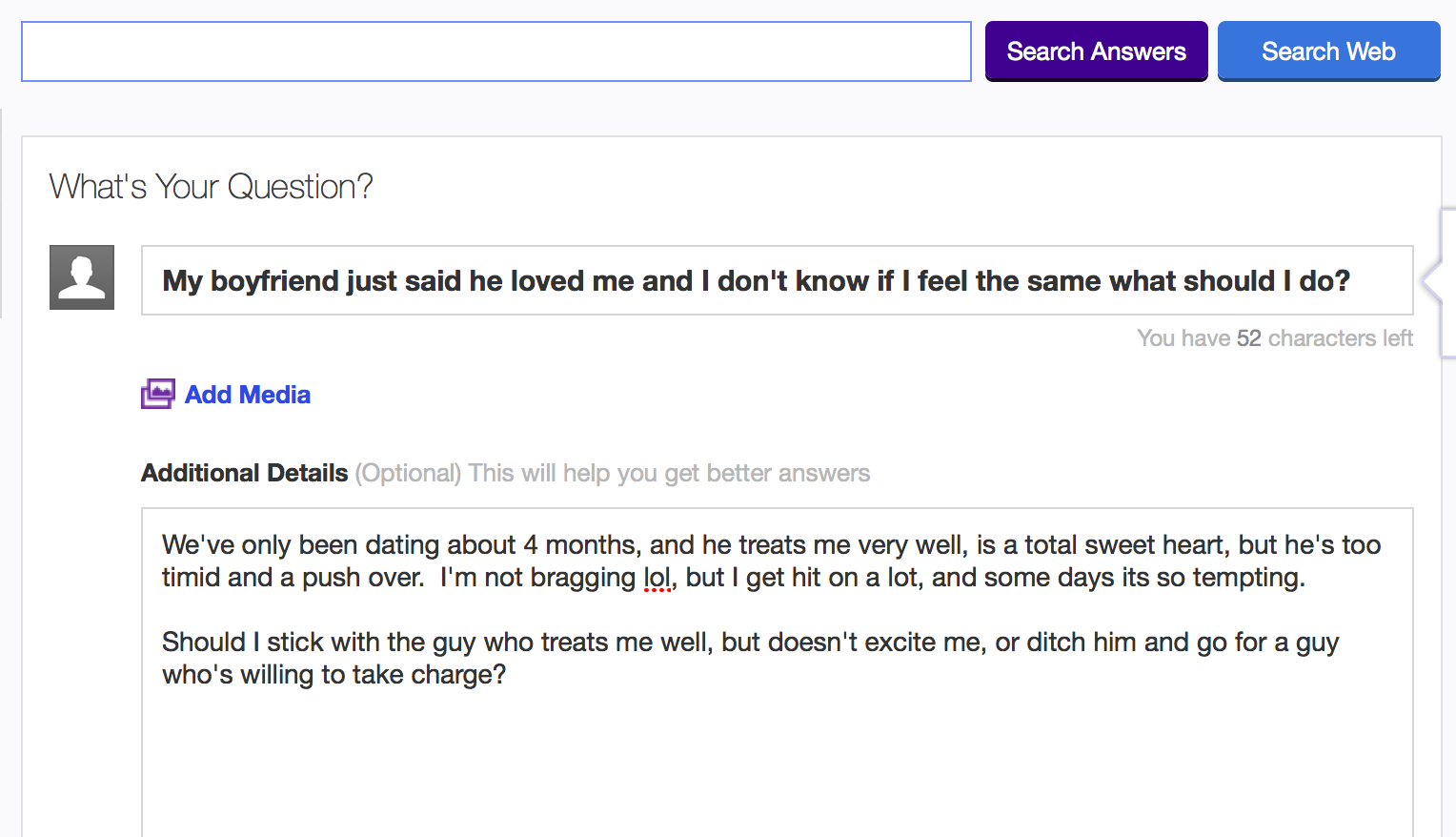Open the Add Media link

point(247,395)
